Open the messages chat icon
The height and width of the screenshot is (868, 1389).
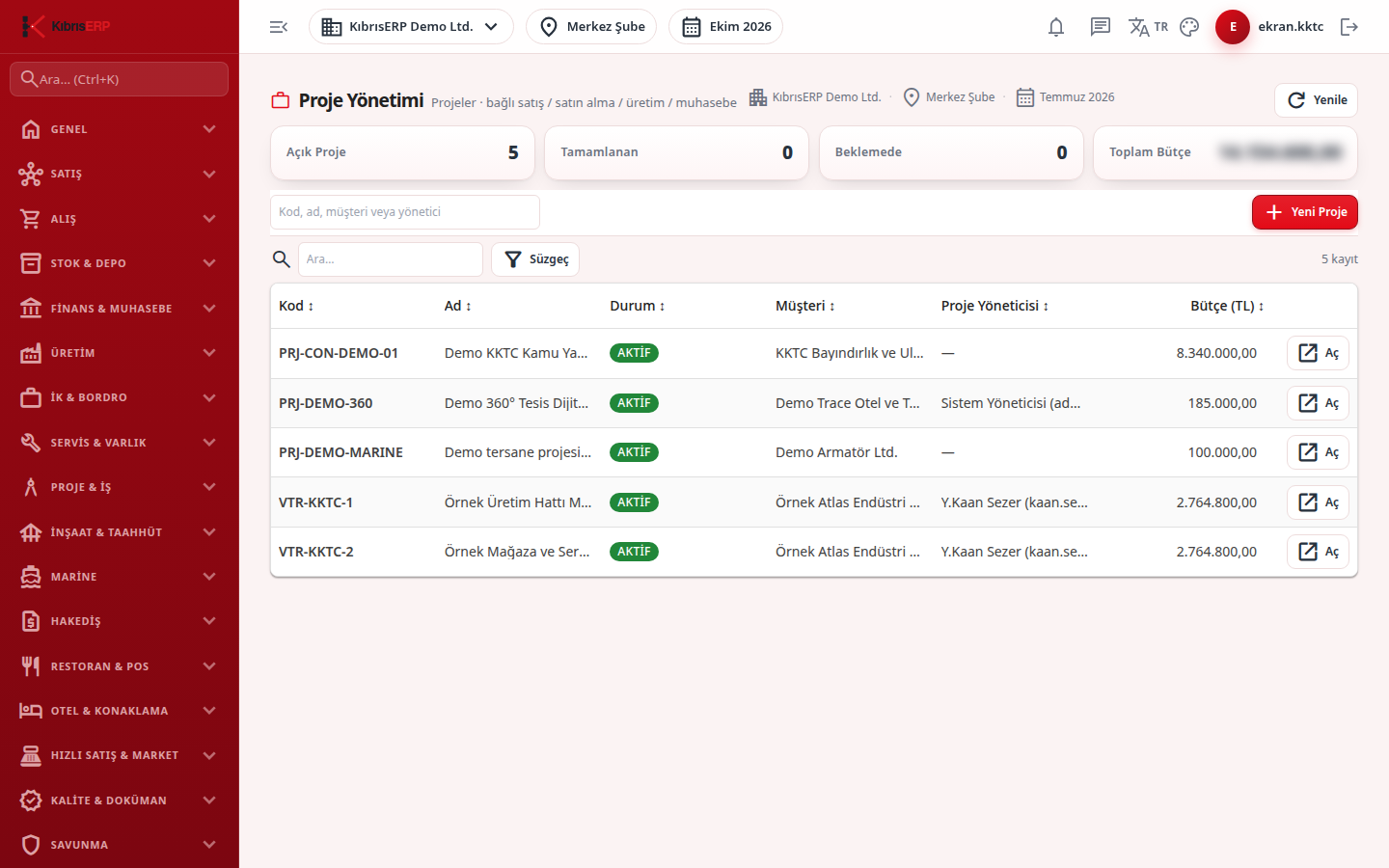[1101, 27]
